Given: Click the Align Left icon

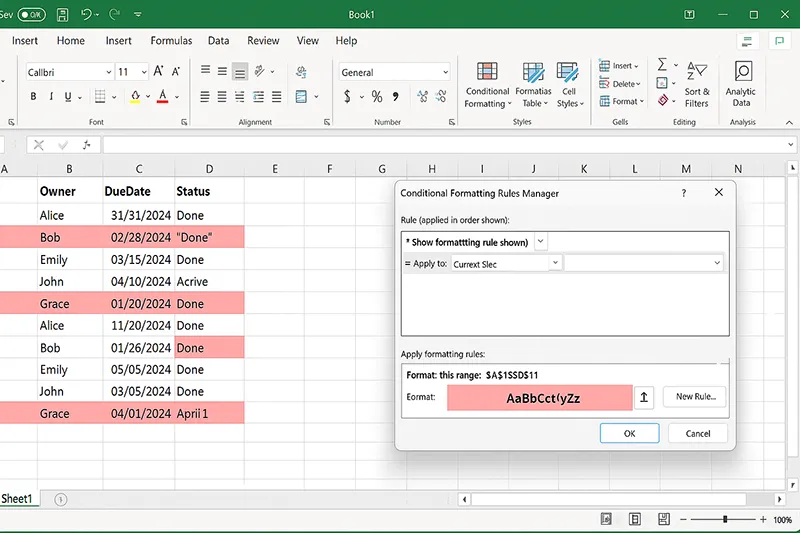Looking at the screenshot, I should point(205,96).
